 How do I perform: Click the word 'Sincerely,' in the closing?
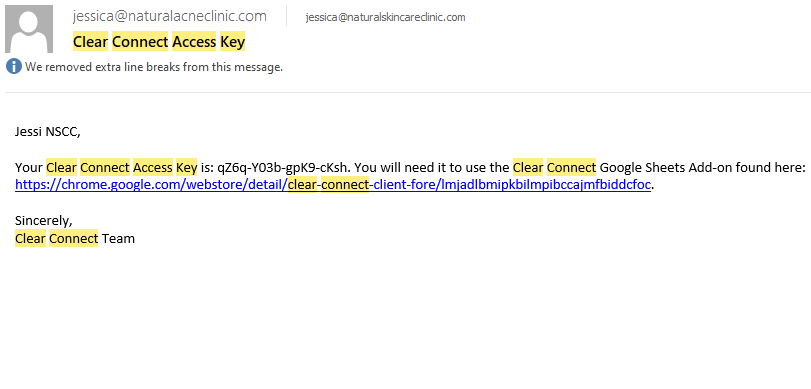(44, 221)
